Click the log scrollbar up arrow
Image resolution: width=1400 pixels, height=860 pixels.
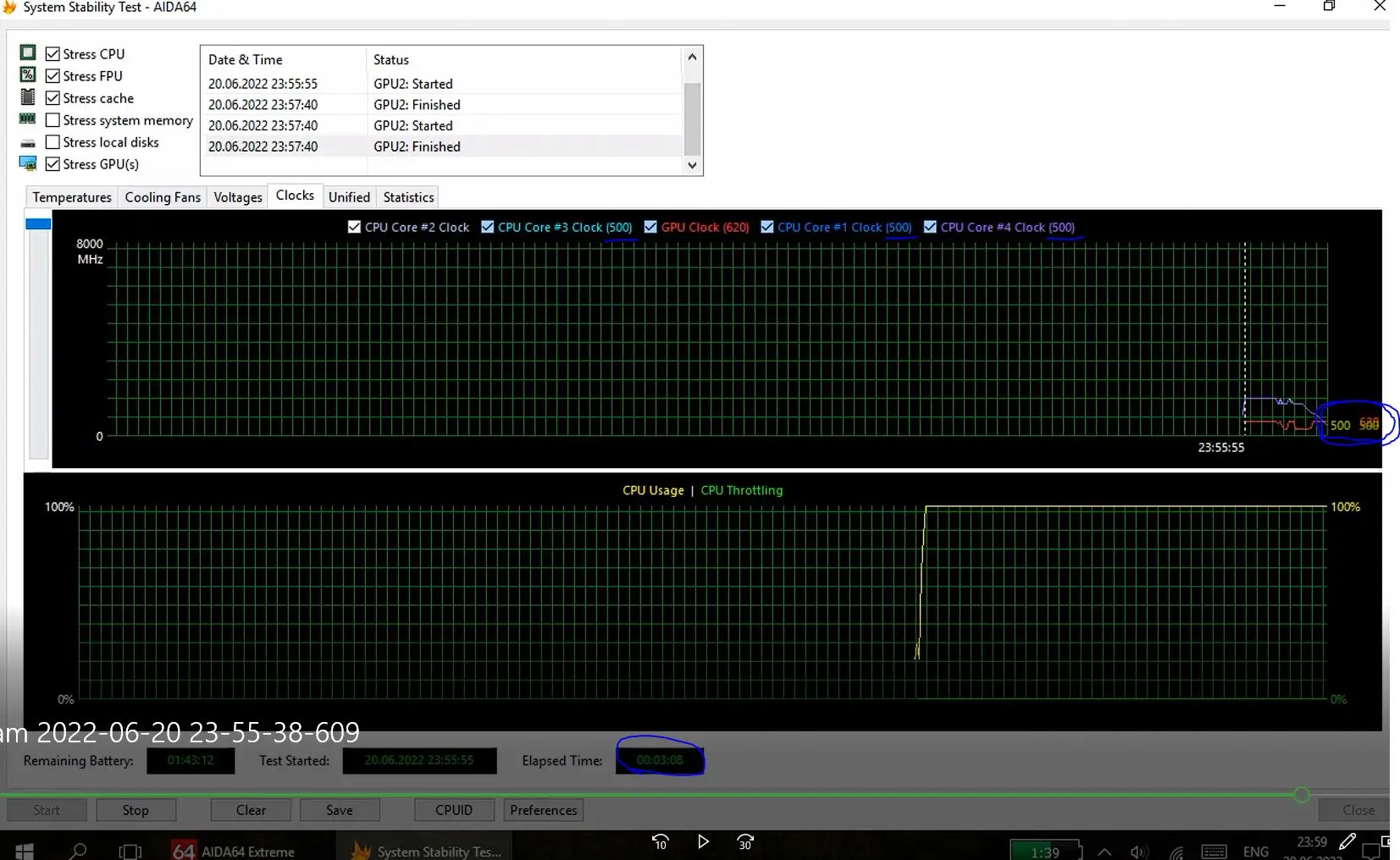pos(692,57)
